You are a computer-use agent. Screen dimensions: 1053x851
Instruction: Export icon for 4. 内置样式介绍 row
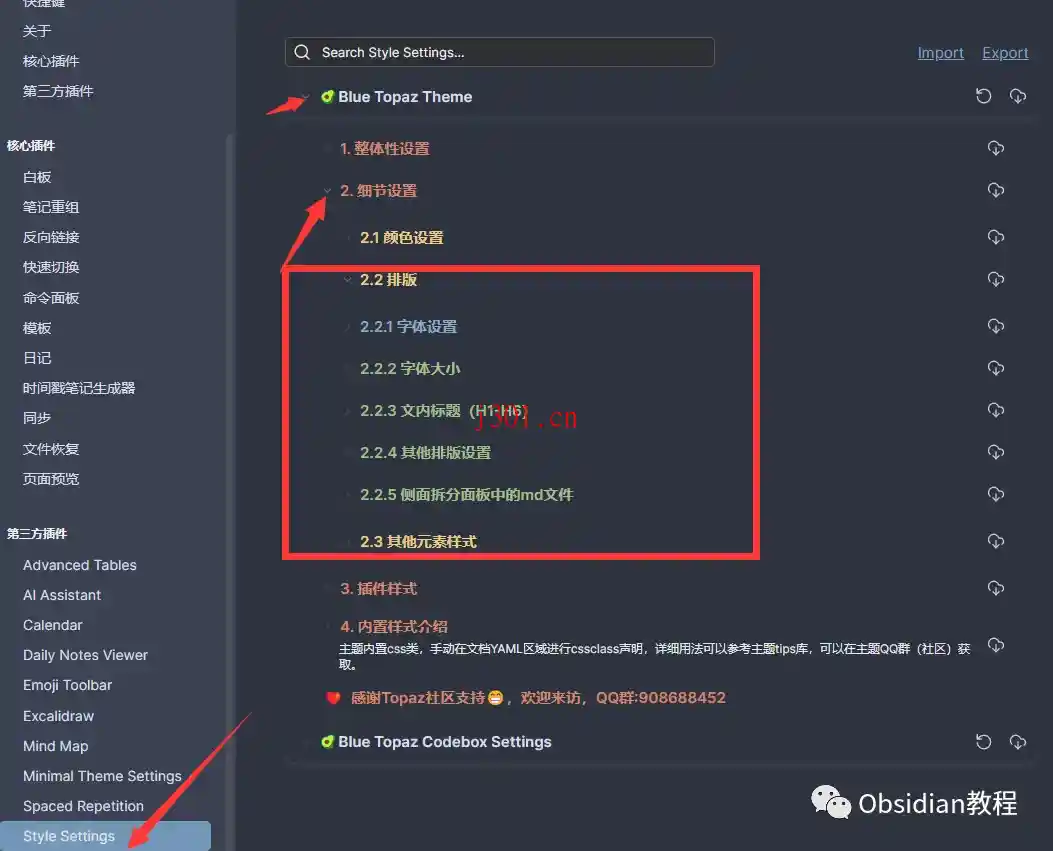[x=995, y=645]
